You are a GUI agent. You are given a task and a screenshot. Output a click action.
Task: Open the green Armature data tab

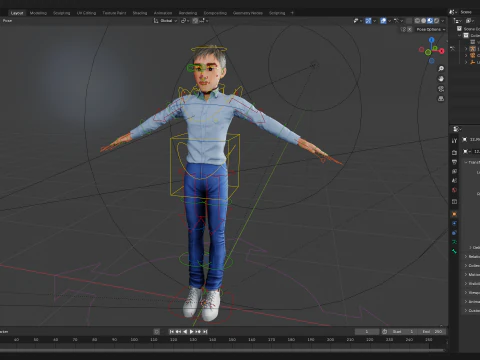click(x=454, y=242)
